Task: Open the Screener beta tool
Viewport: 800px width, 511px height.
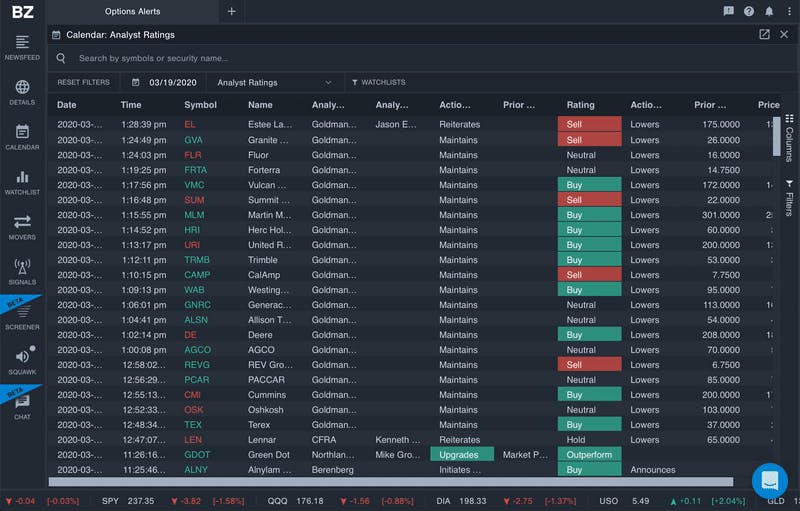Action: tap(22, 317)
